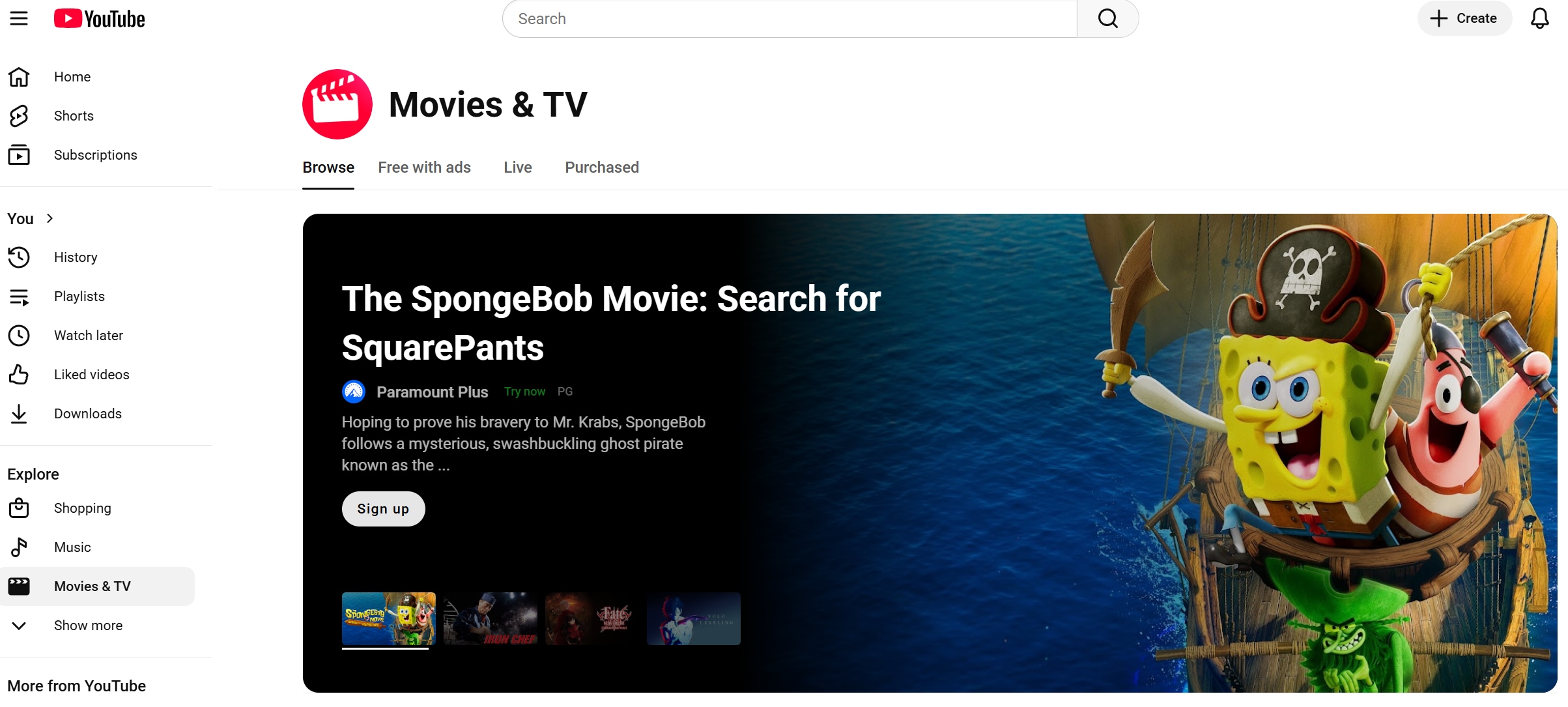Open the Paramount Plus channel
Screen dimensions: 1568x707
433,391
